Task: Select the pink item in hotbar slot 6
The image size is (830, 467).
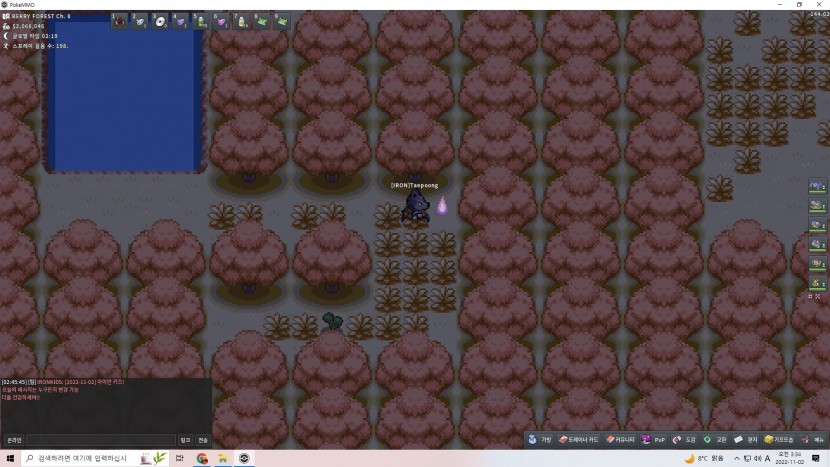Action: coord(221,21)
